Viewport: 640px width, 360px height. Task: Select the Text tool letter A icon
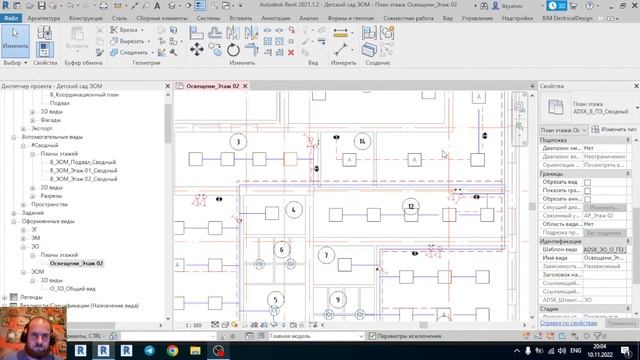pos(157,6)
